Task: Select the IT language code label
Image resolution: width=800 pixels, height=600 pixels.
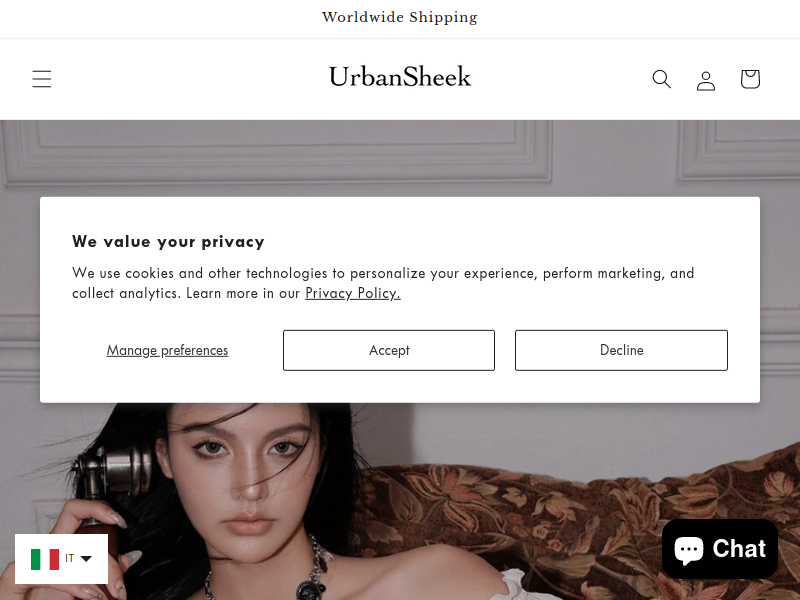Action: click(x=70, y=558)
